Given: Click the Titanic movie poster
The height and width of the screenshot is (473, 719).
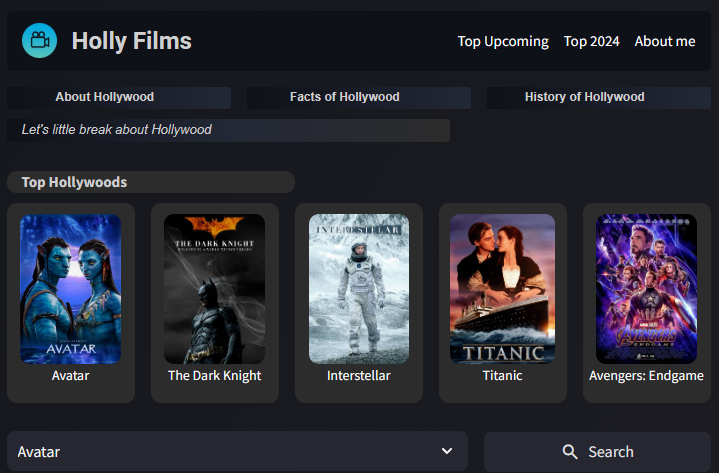Looking at the screenshot, I should [x=502, y=289].
